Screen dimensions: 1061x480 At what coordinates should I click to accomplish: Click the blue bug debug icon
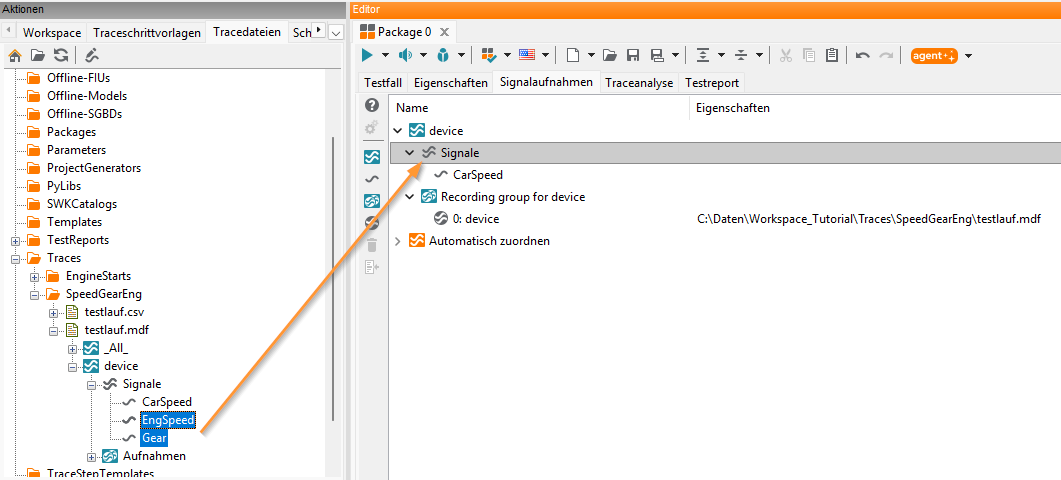[443, 56]
